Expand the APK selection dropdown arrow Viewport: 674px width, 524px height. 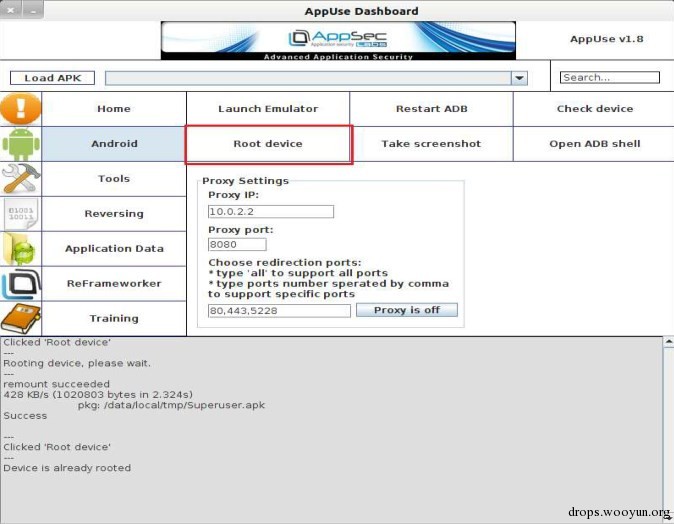coord(519,78)
